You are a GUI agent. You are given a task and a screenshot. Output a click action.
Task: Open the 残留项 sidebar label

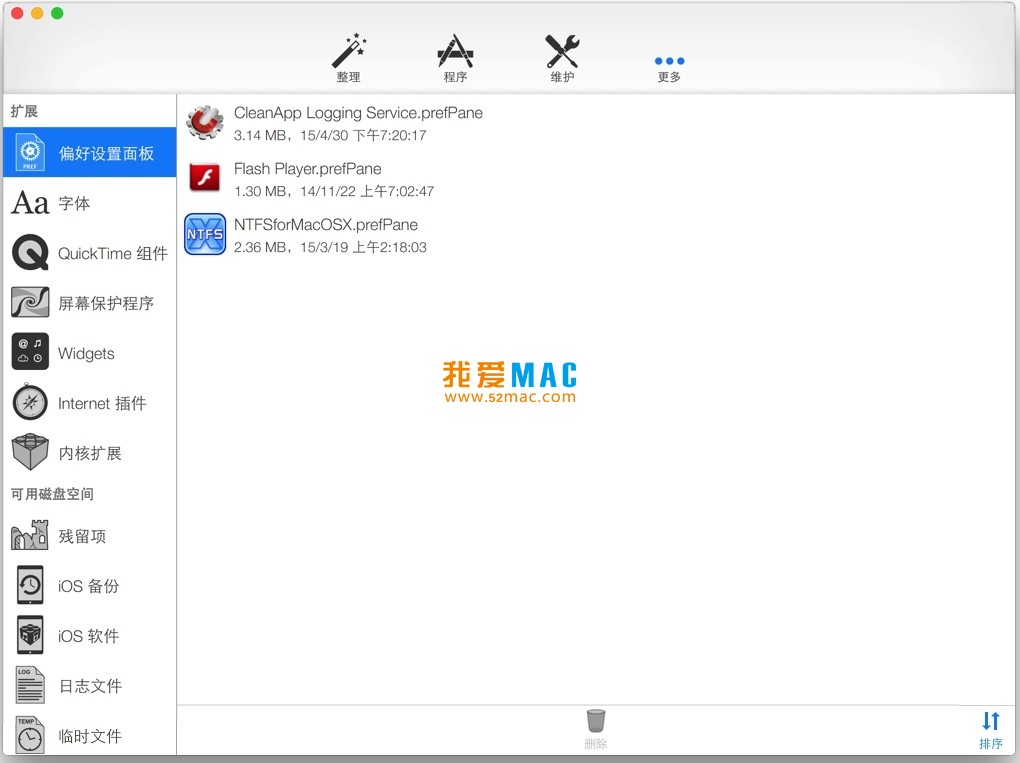[x=82, y=536]
